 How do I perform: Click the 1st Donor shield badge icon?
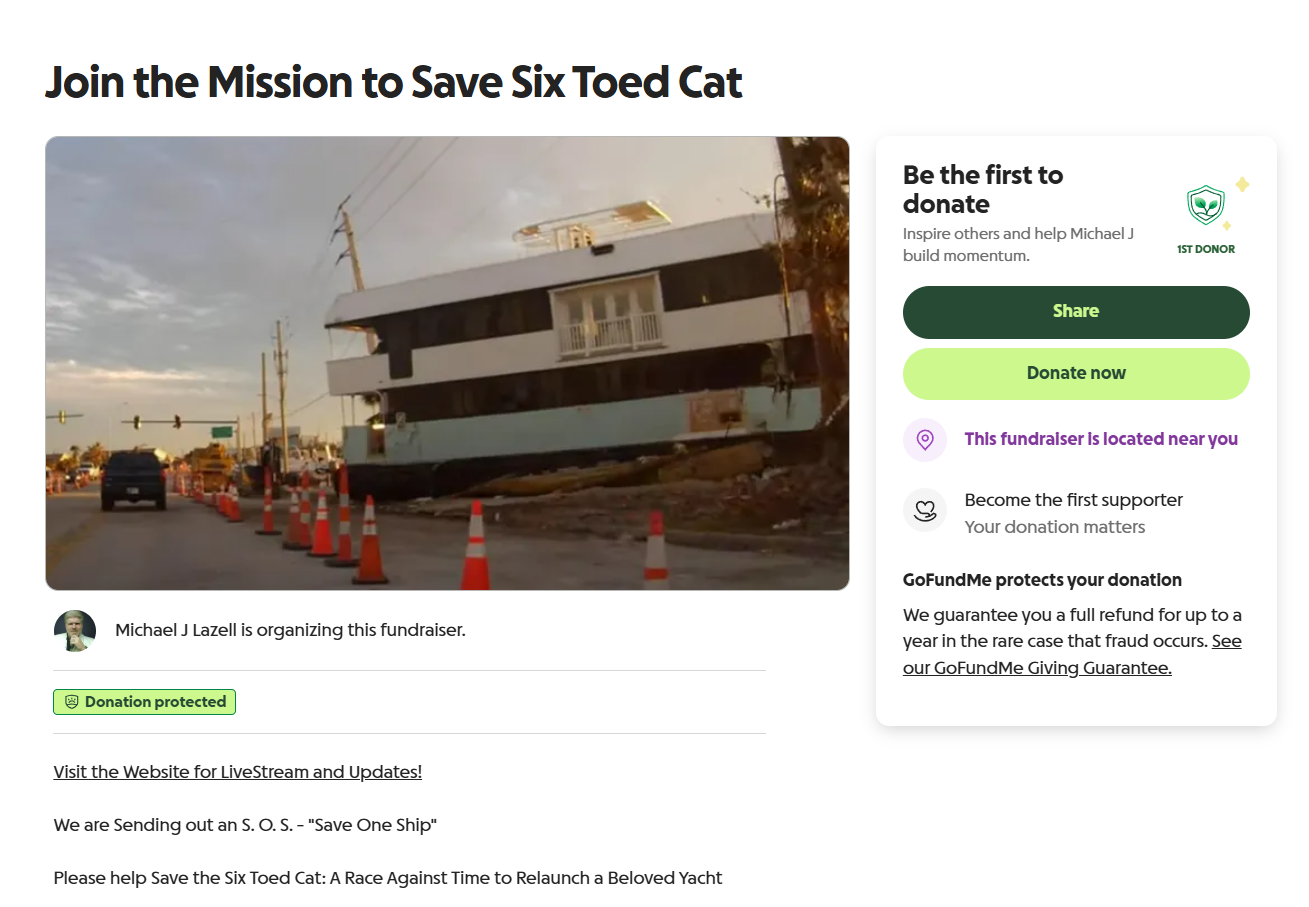1206,207
